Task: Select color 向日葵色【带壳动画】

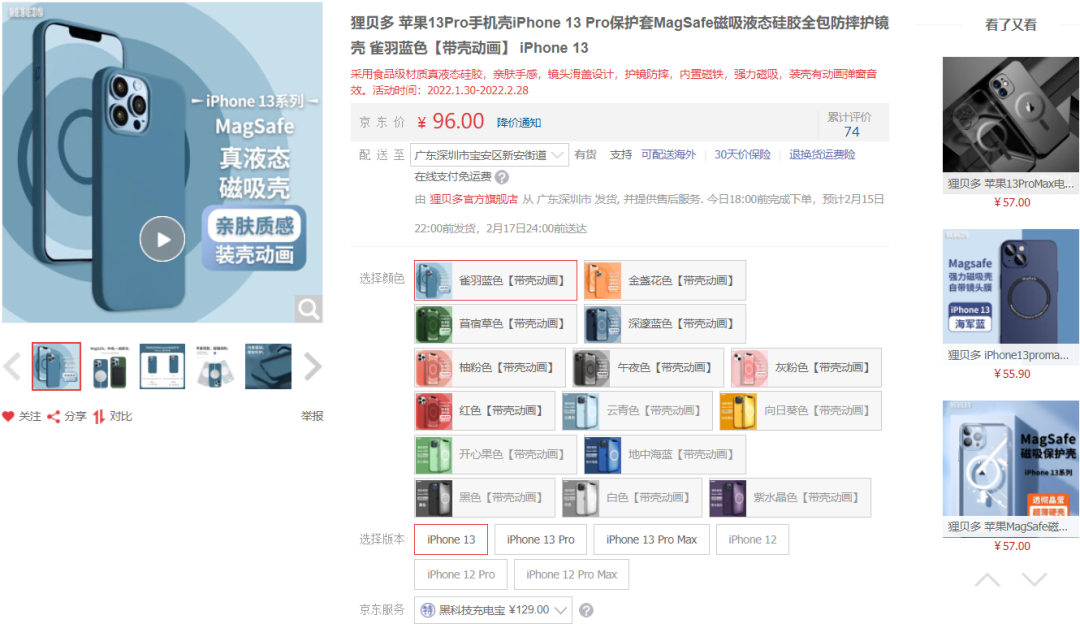Action: tap(800, 410)
